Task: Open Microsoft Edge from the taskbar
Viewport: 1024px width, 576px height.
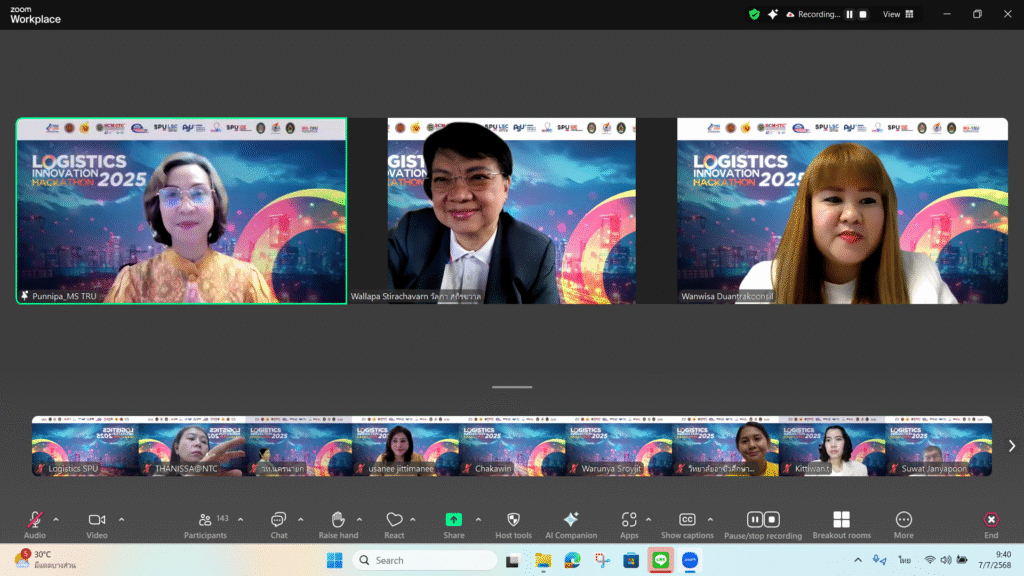Action: [x=573, y=560]
